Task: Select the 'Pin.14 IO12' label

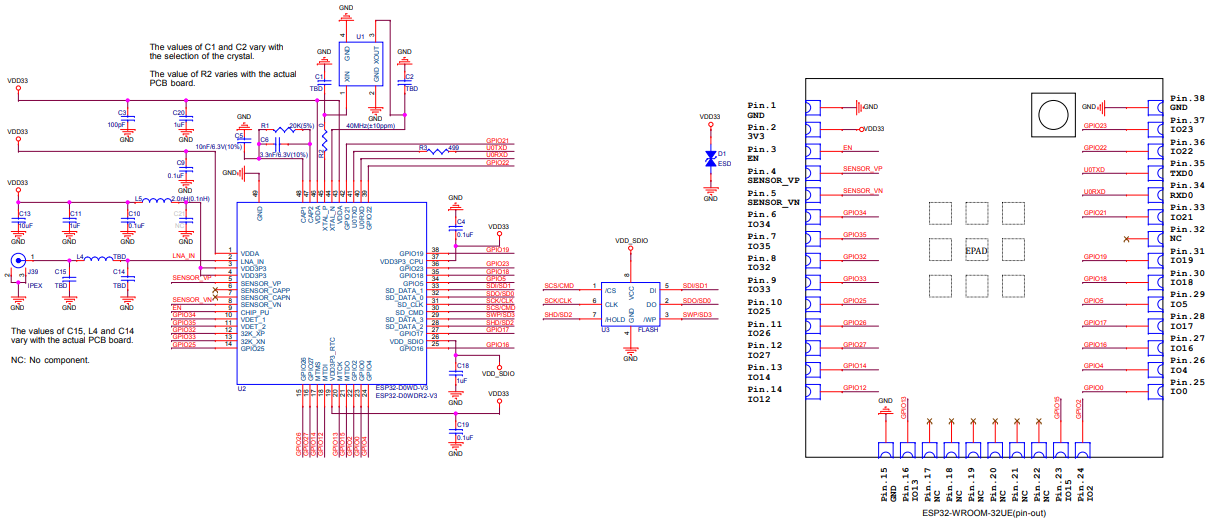Action: coord(764,394)
